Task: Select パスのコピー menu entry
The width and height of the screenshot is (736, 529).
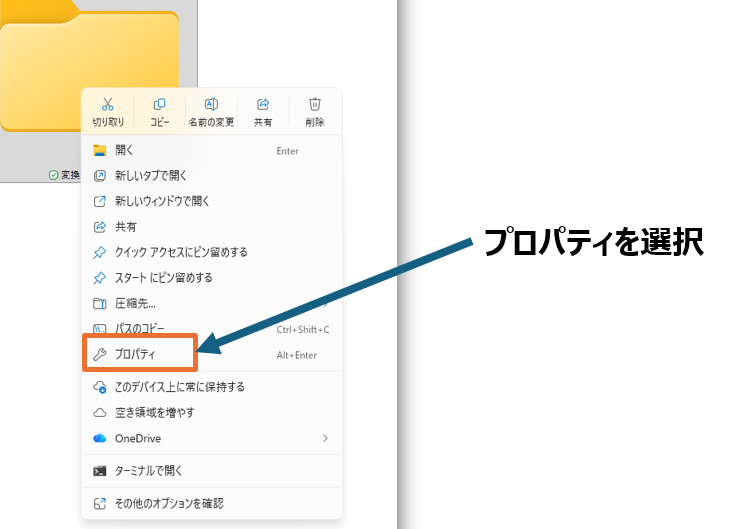Action: [211, 328]
